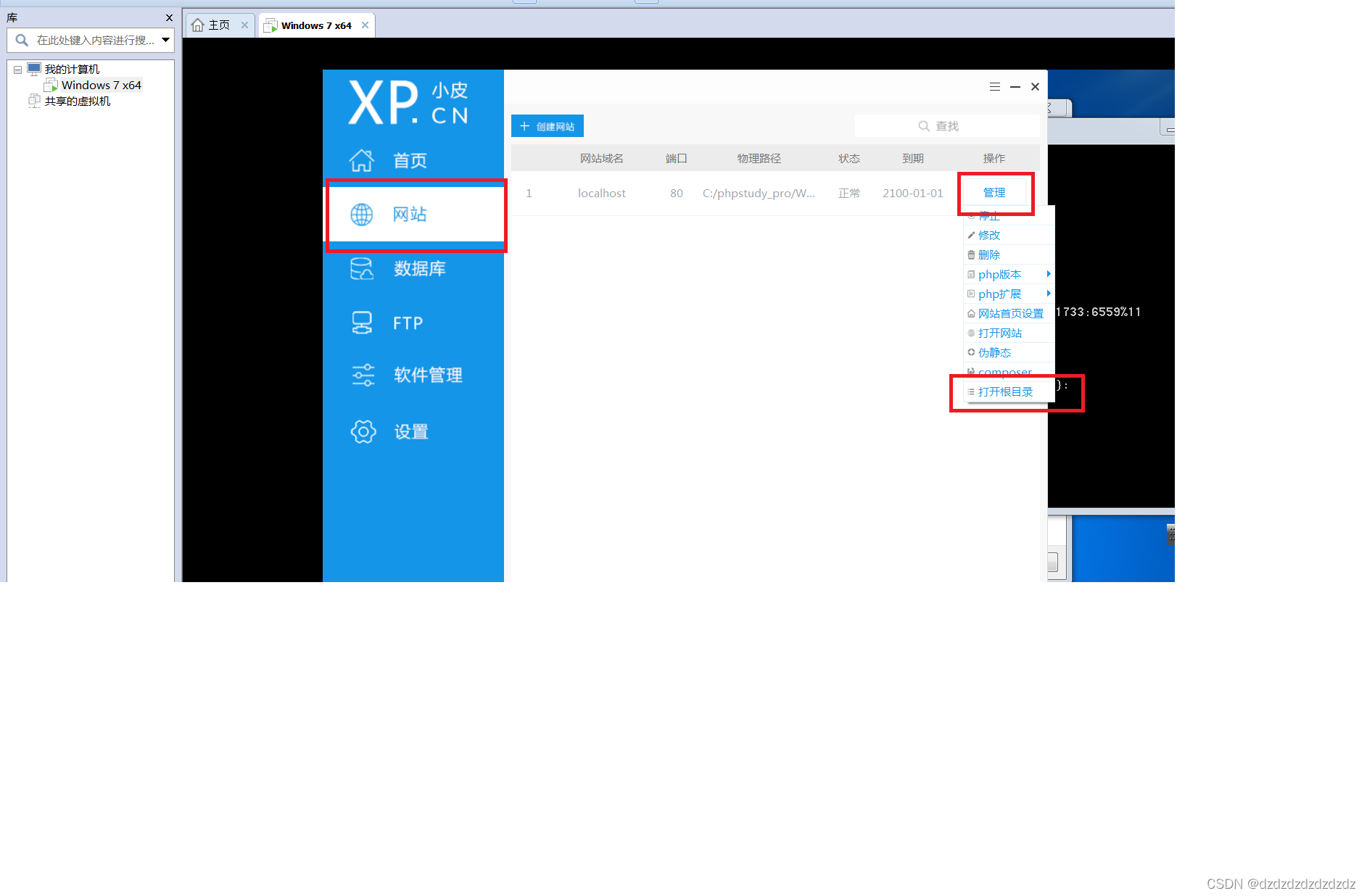Go to 软件管理 section label
Screen dimensions: 1367x896
tap(428, 375)
